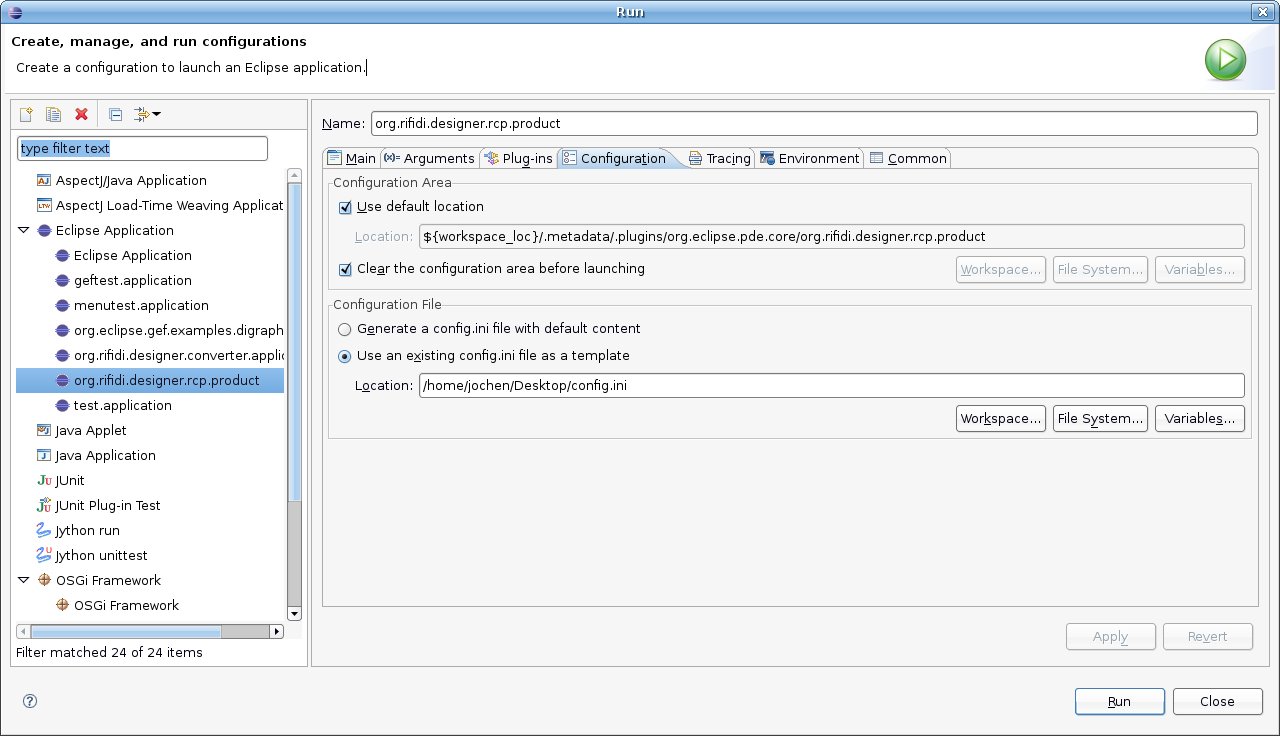
Task: Click the Java Applet icon
Action: coord(43,431)
